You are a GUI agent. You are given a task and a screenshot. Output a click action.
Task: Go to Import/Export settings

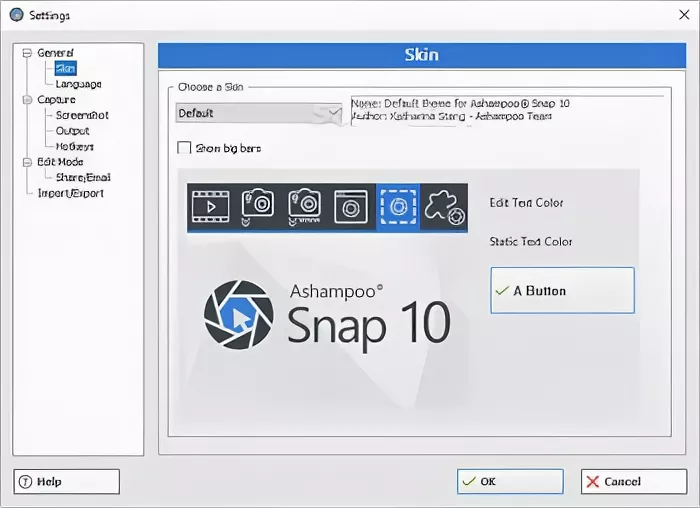click(70, 193)
